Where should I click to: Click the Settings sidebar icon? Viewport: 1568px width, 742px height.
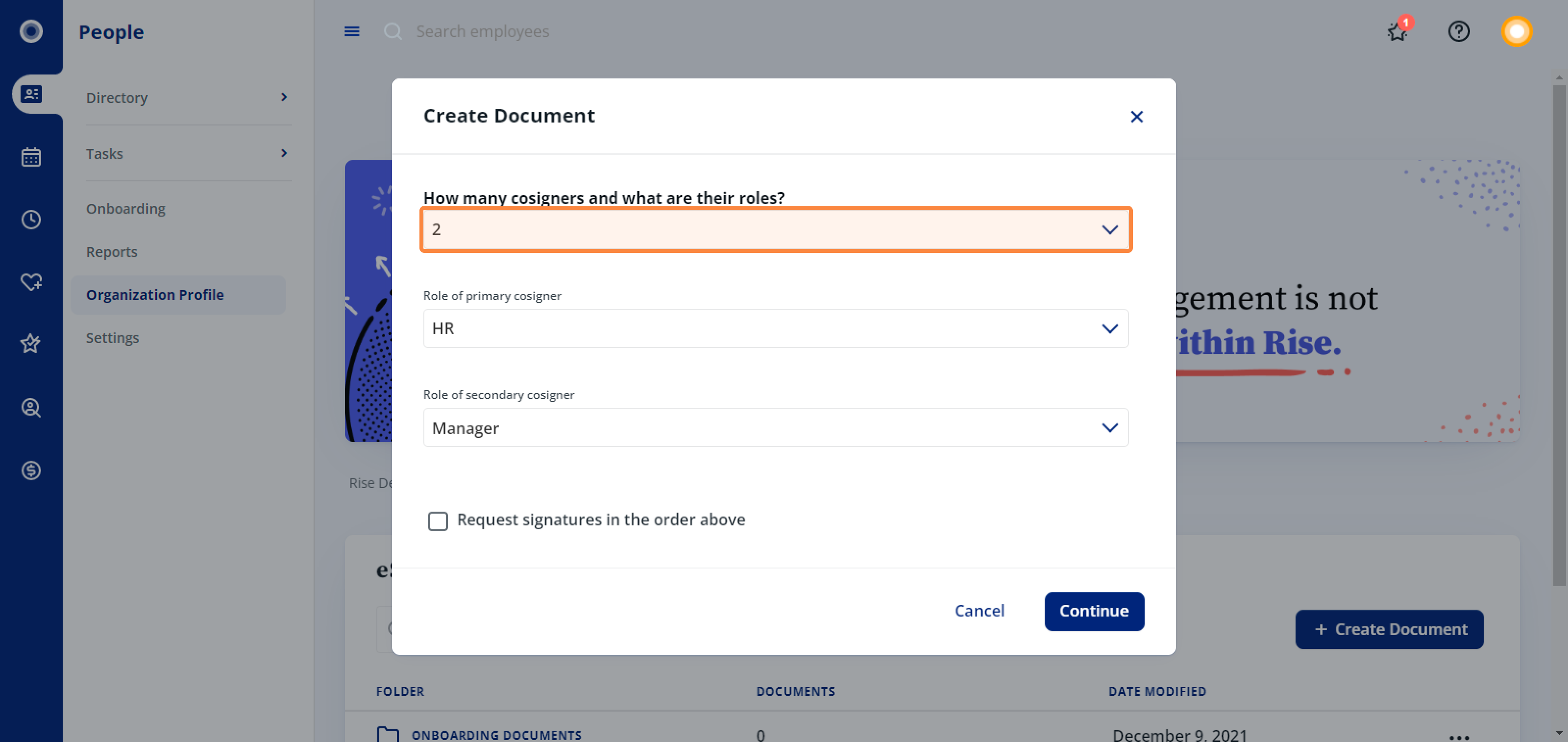tap(112, 337)
